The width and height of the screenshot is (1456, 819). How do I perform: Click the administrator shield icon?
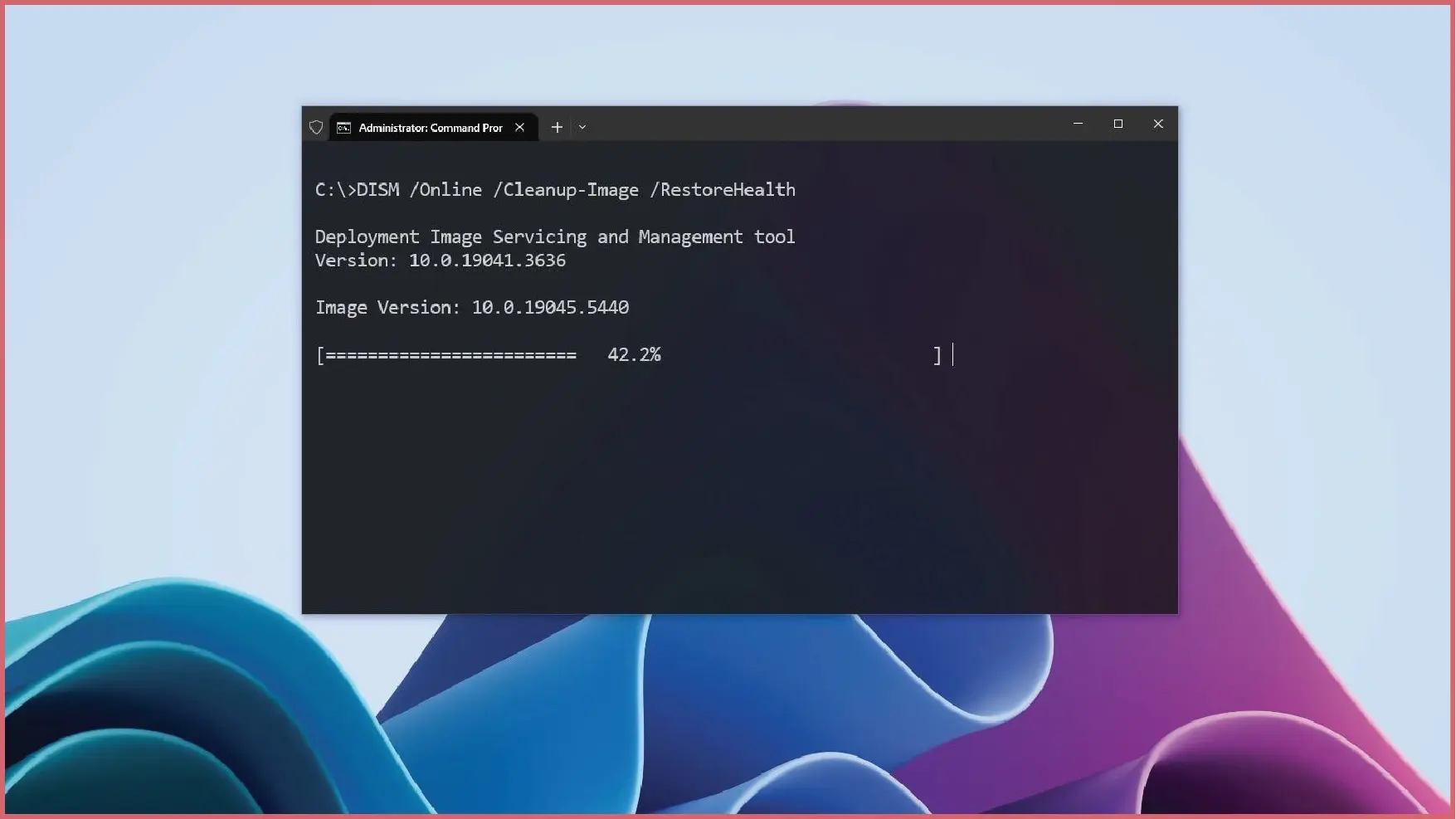pyautogui.click(x=316, y=128)
